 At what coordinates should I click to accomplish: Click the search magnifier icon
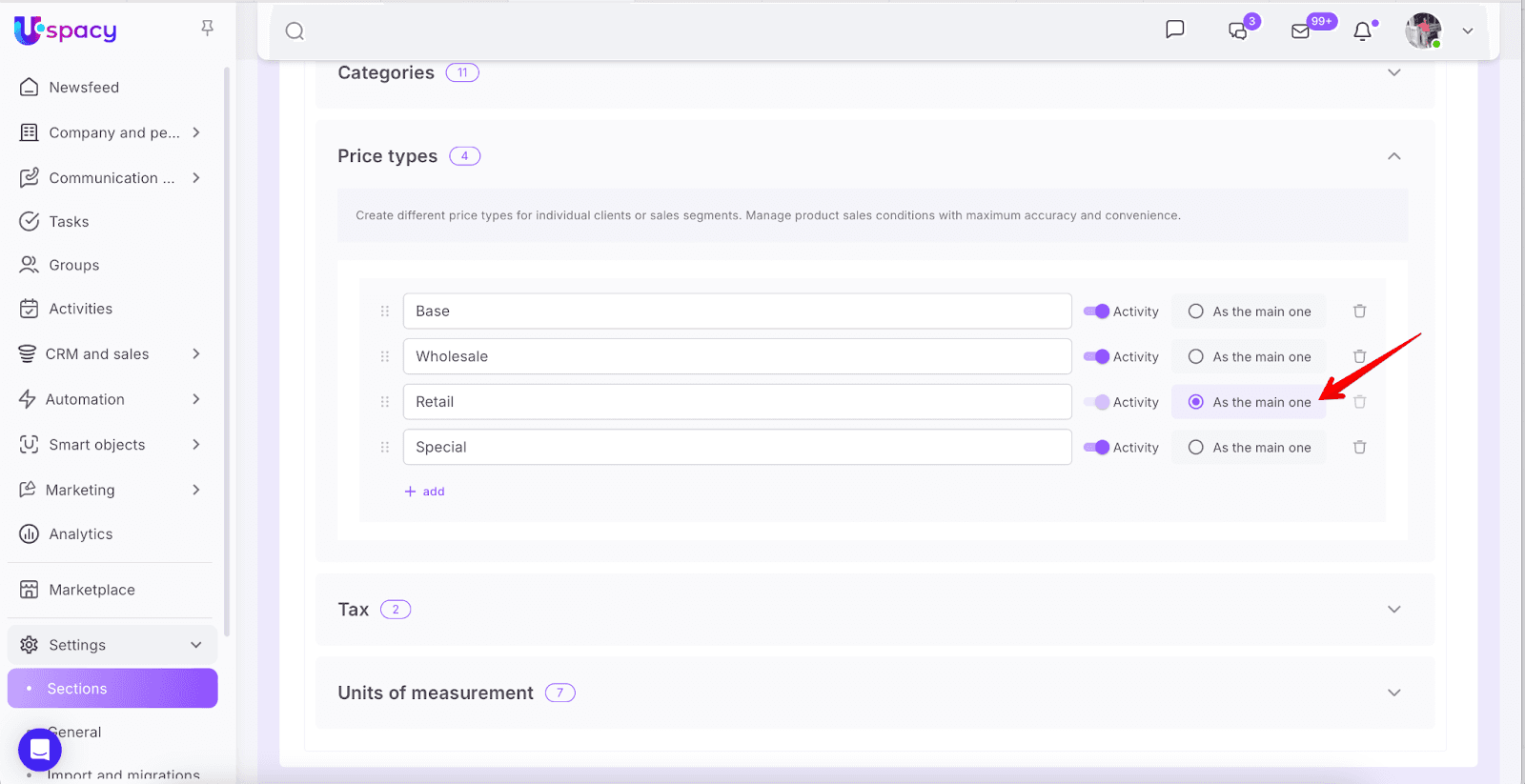295,31
